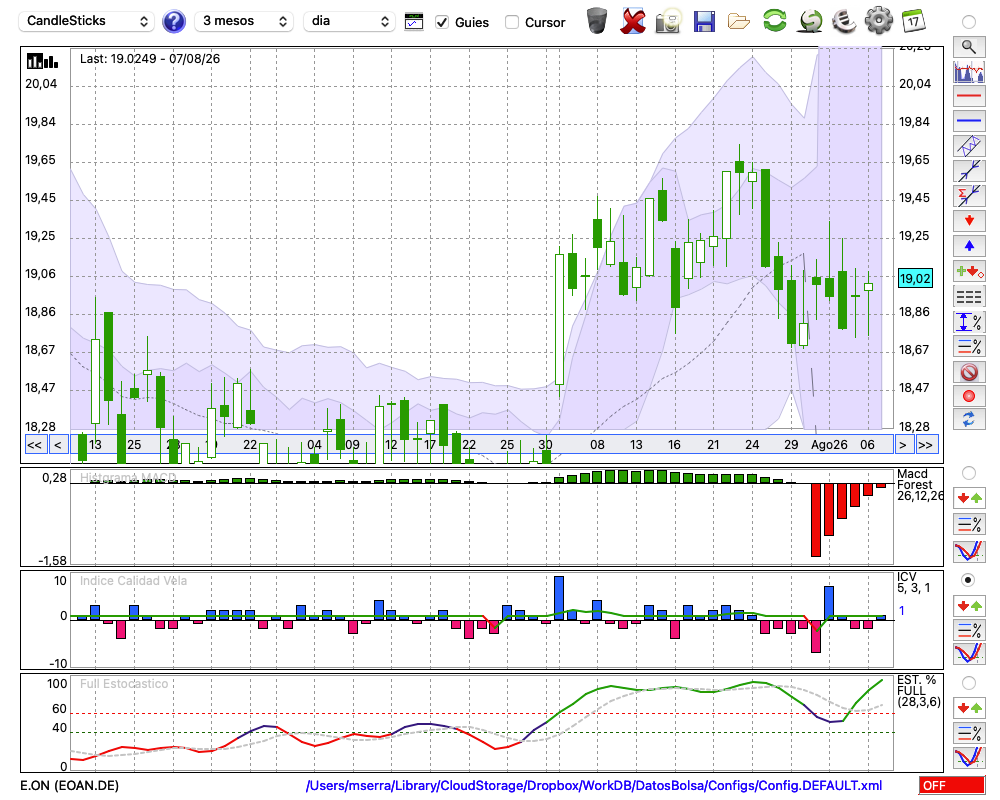Open the folder icon to load file
Screen dimensions: 1000x800
(x=739, y=22)
